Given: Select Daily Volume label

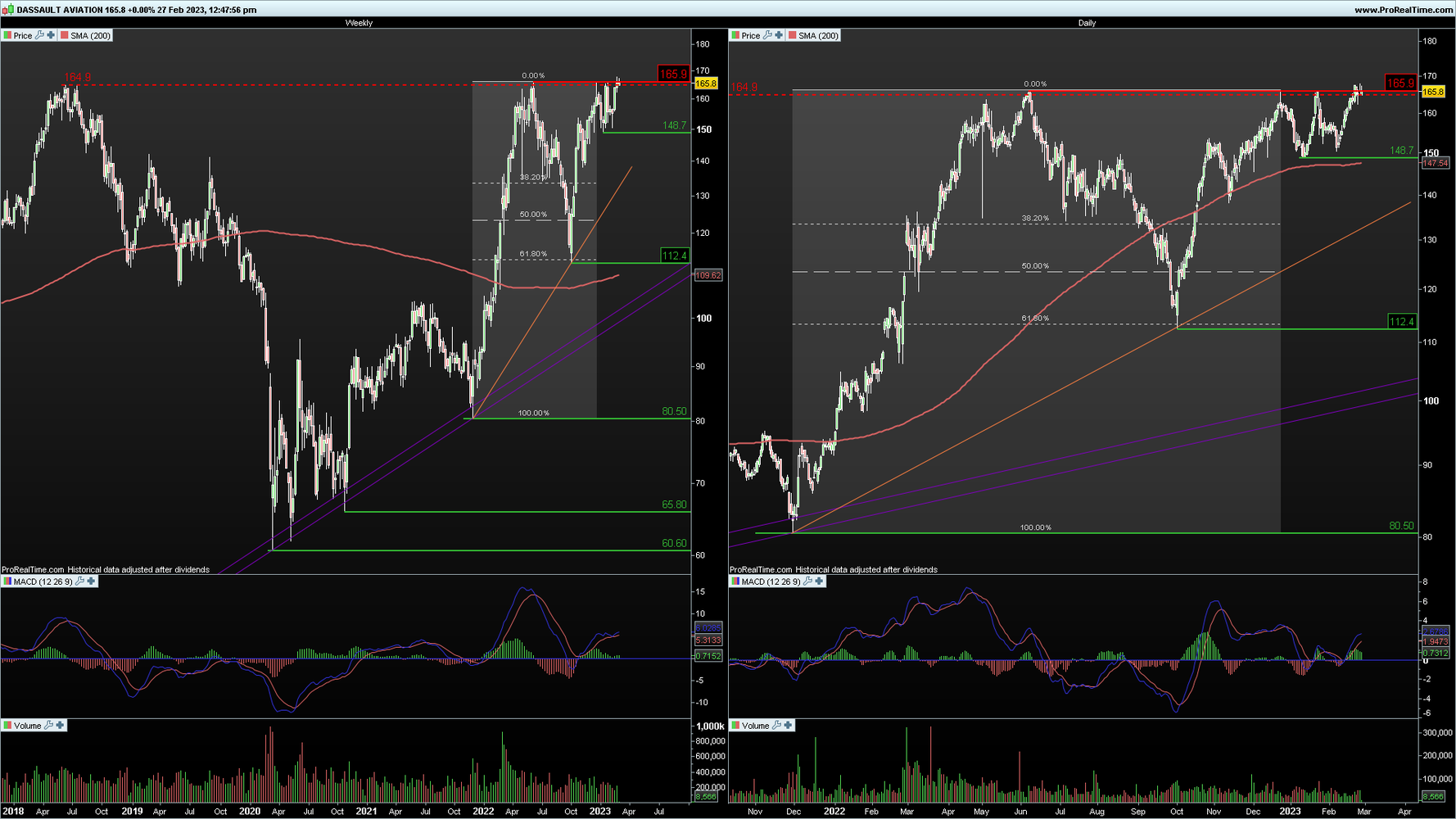Looking at the screenshot, I should [755, 725].
